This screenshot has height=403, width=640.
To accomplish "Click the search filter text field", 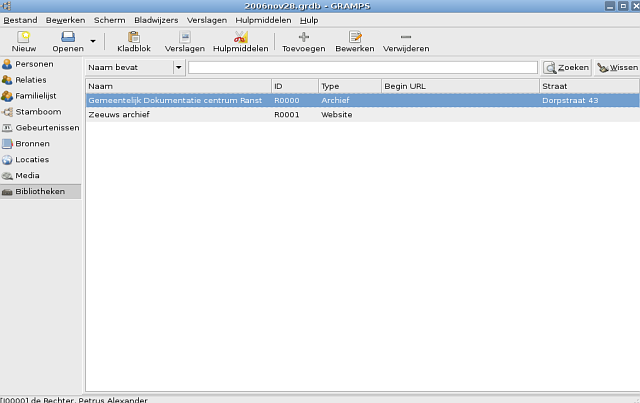I will tap(362, 68).
